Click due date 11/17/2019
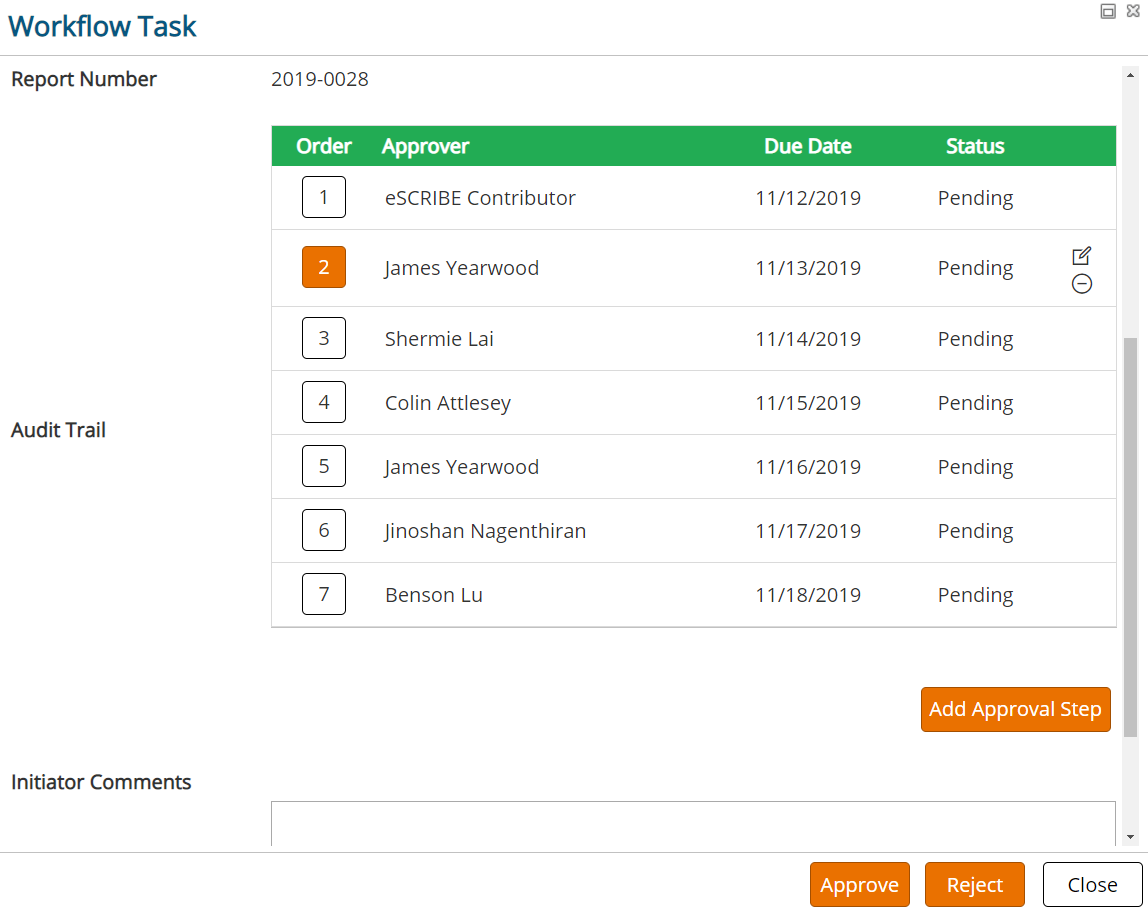Viewport: 1148px width, 913px height. [x=808, y=531]
